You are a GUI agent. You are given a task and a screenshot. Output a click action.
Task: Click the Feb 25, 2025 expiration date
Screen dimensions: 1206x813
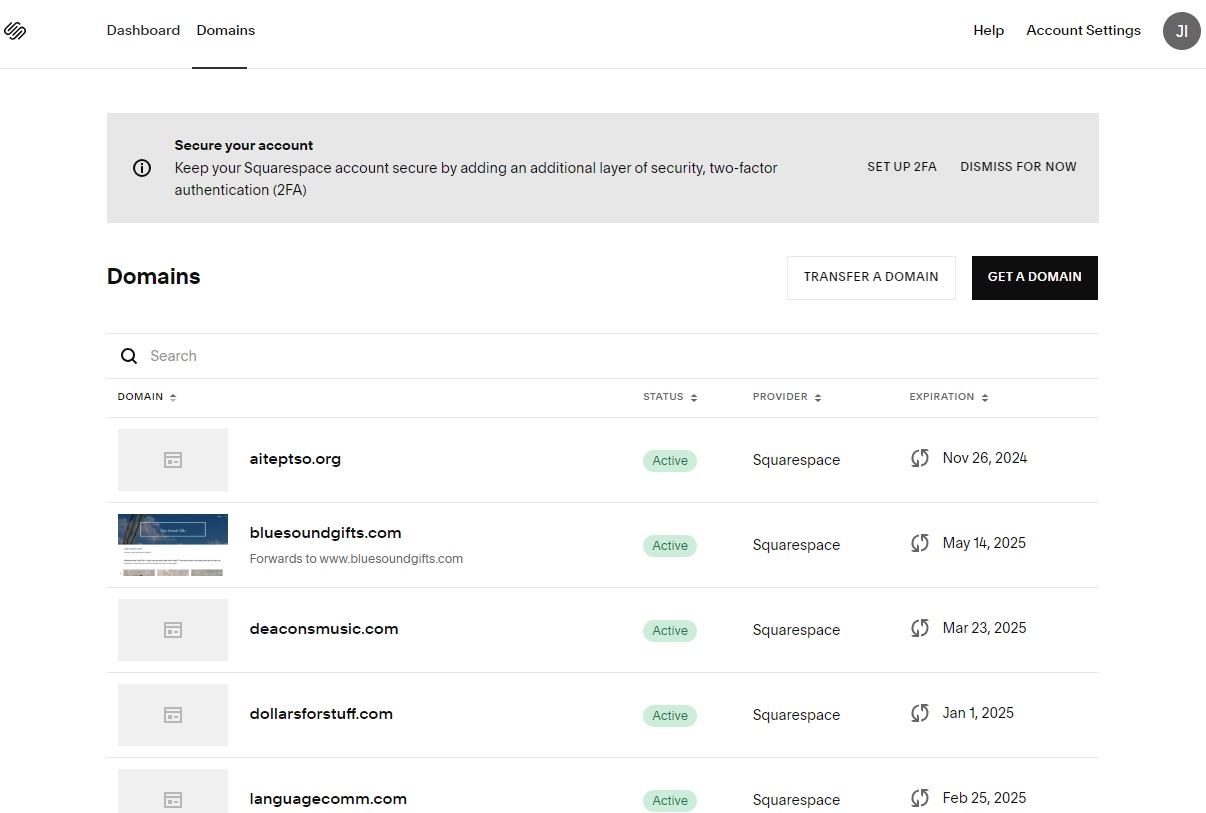(984, 798)
